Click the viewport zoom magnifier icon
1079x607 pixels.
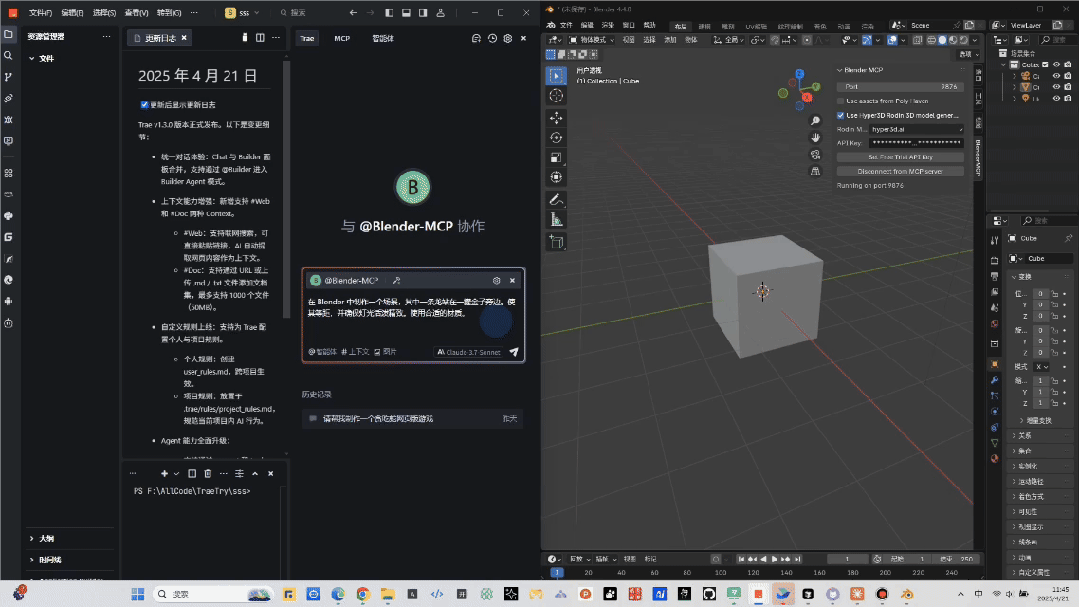[x=816, y=120]
